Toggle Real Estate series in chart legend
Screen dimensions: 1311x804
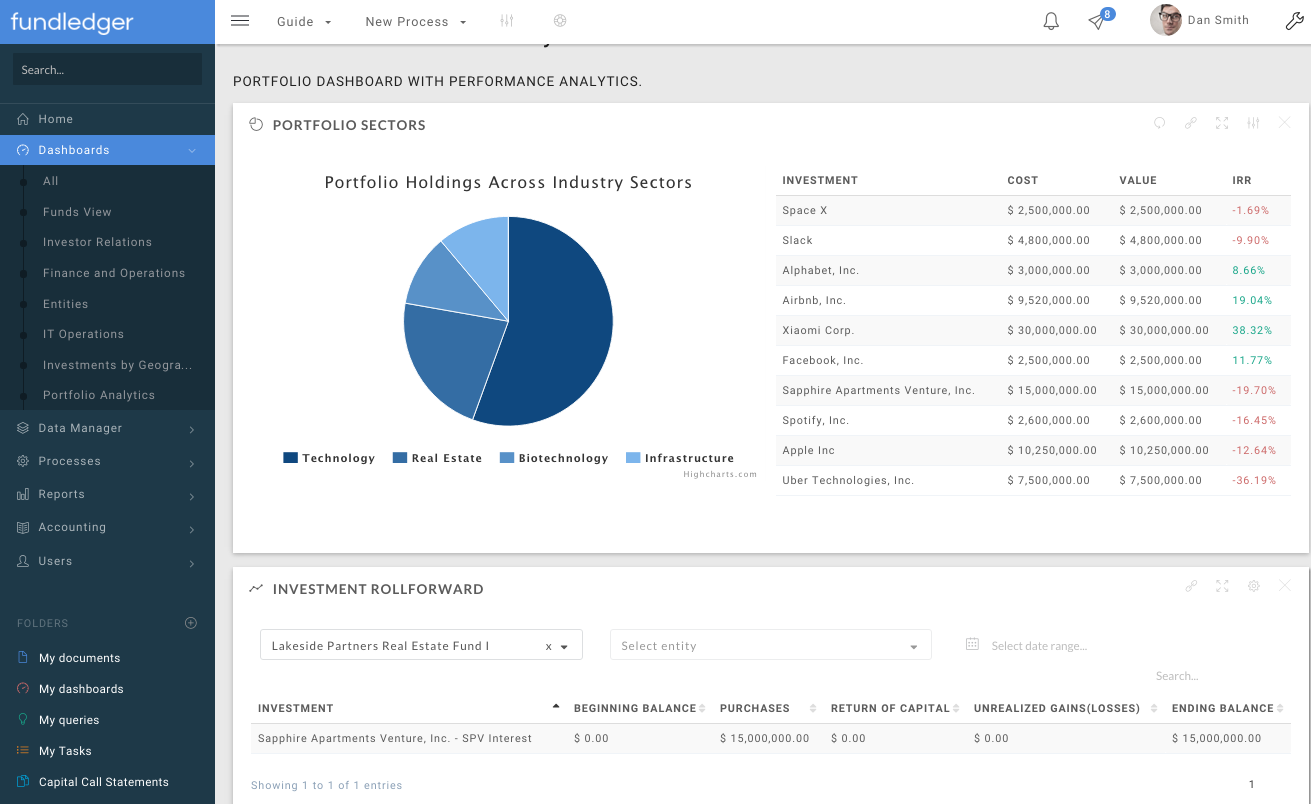coord(437,458)
